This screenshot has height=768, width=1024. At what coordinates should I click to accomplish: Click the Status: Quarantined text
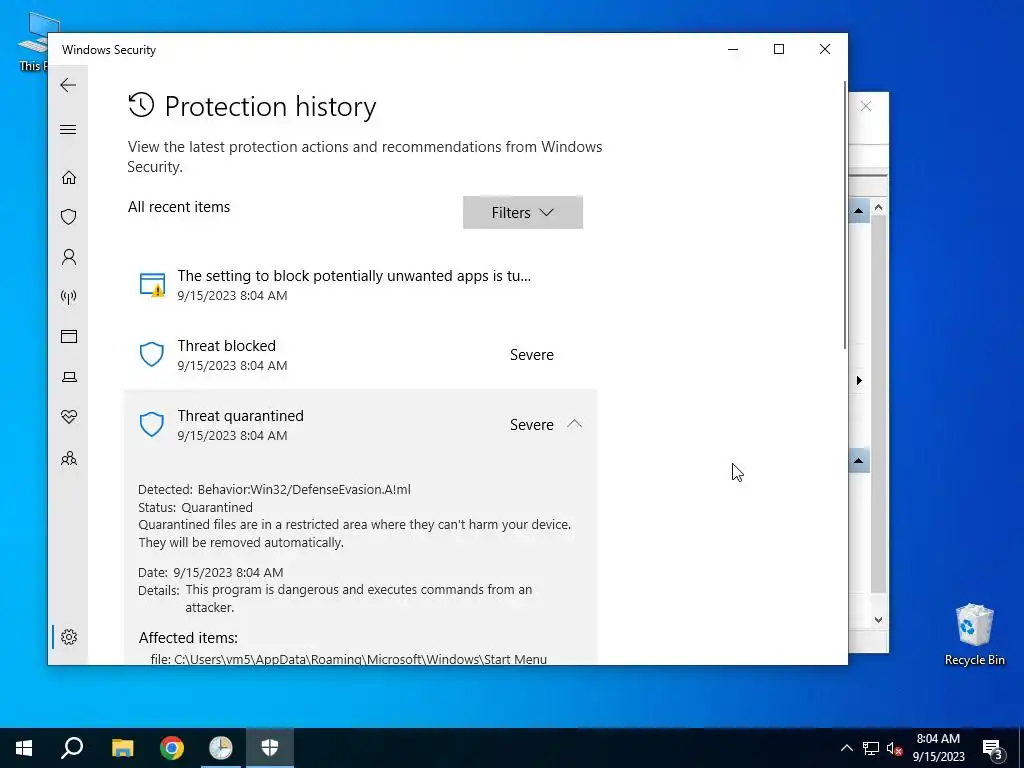point(195,507)
